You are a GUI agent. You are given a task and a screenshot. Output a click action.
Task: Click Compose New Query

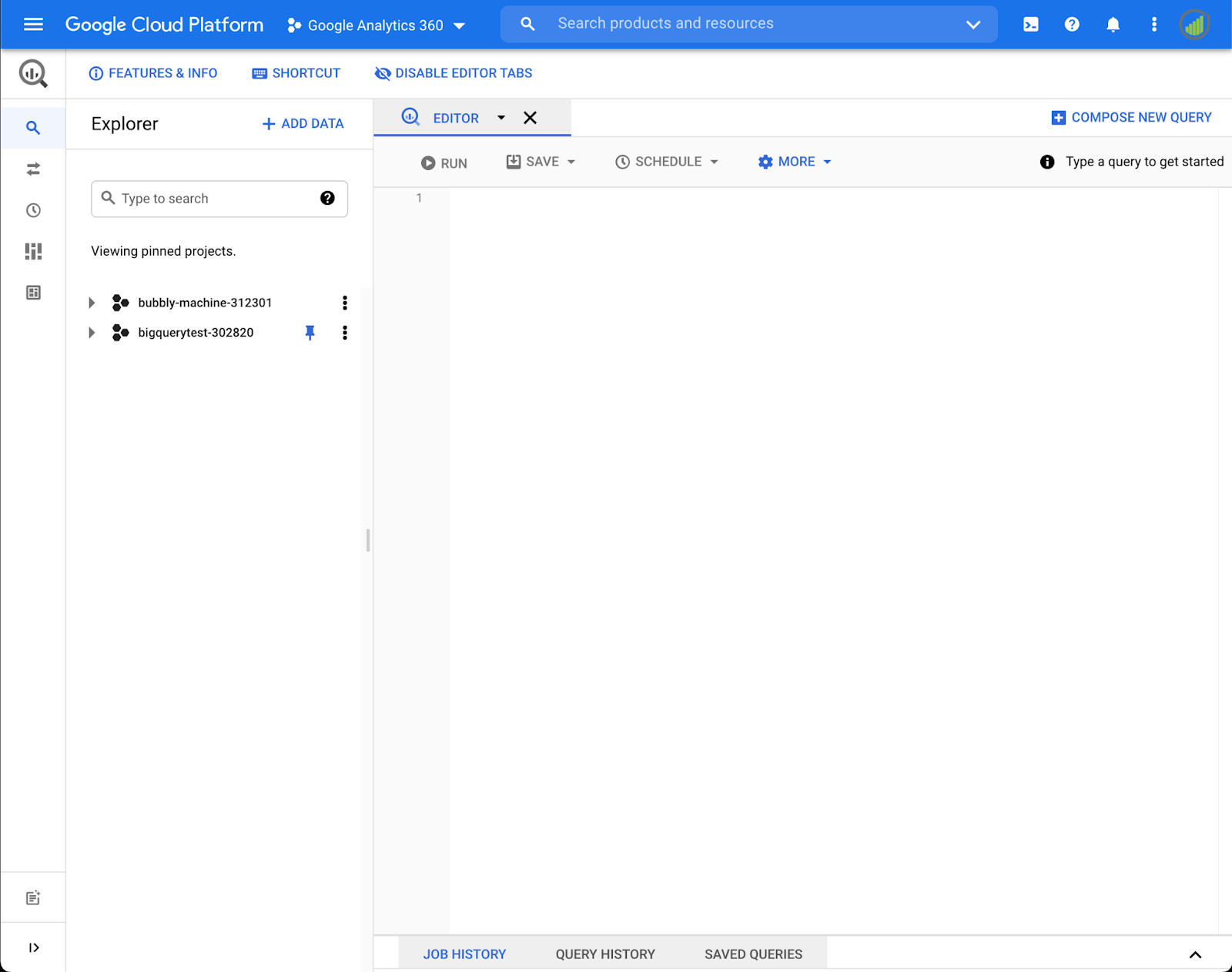tap(1131, 117)
